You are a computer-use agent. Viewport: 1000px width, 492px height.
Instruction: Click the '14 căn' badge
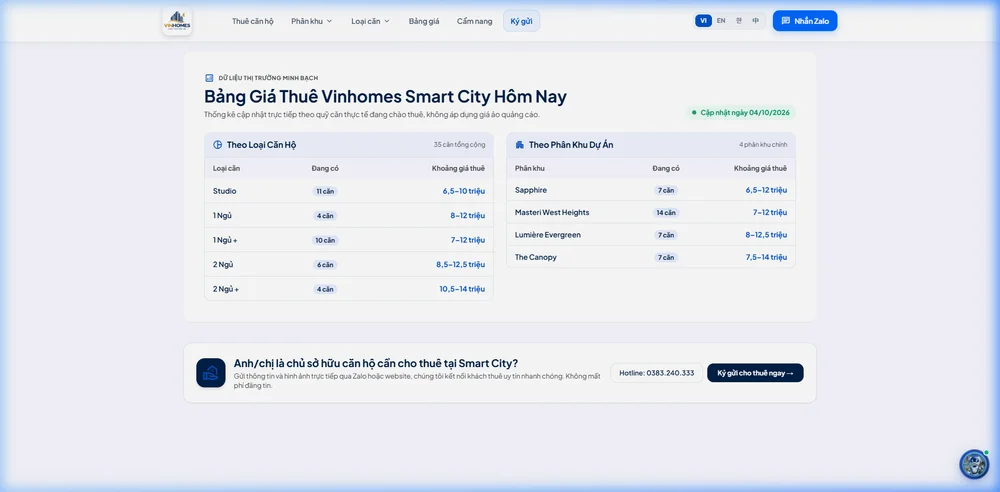666,212
